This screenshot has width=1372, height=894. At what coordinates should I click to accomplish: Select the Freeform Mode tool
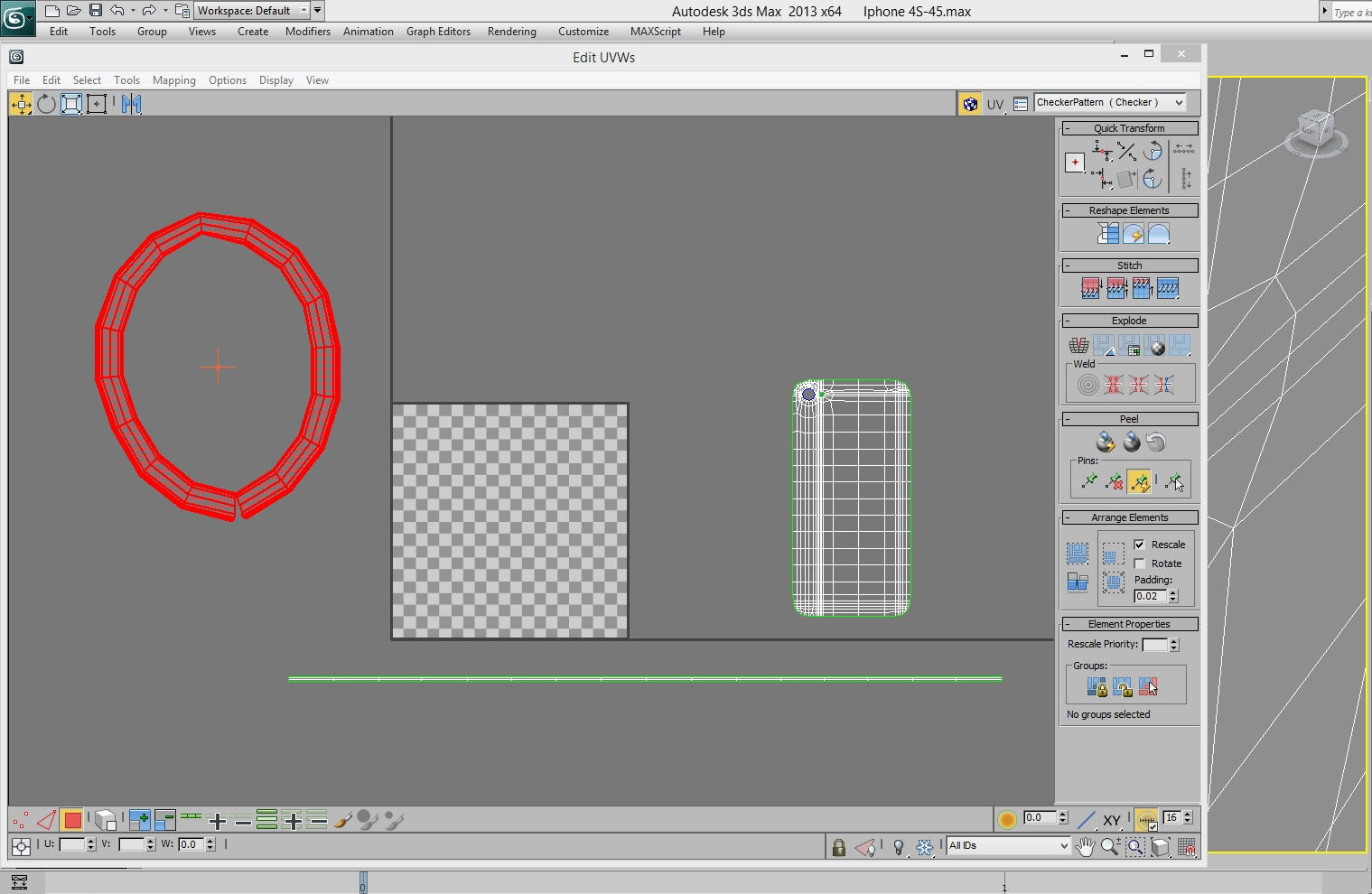tap(97, 104)
